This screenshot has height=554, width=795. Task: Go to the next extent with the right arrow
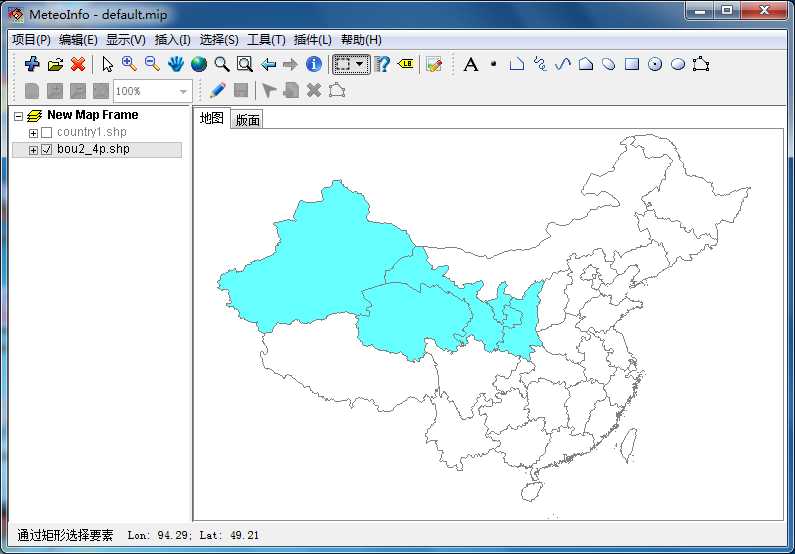pyautogui.click(x=291, y=64)
